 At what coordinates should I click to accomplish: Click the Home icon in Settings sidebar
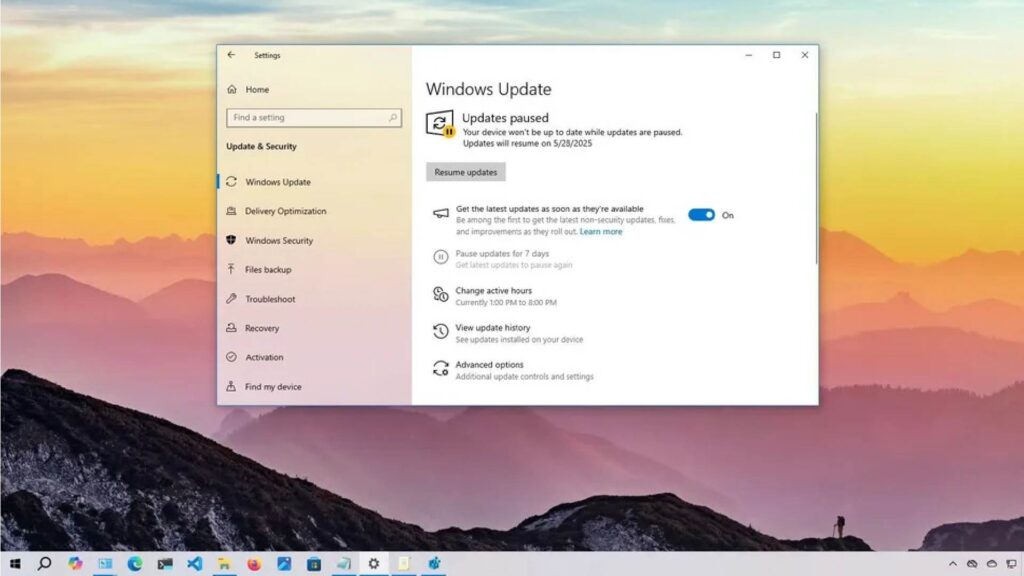232,90
